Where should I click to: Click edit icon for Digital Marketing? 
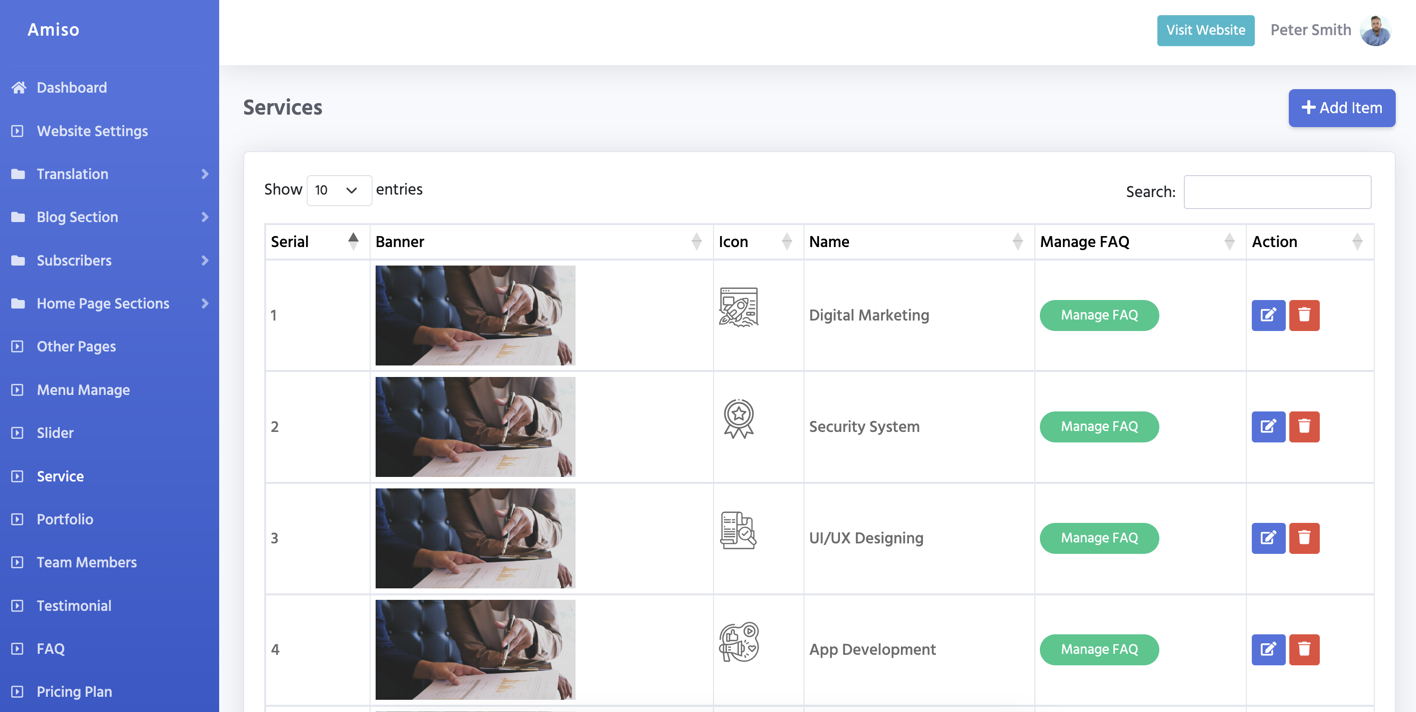[x=1268, y=315]
